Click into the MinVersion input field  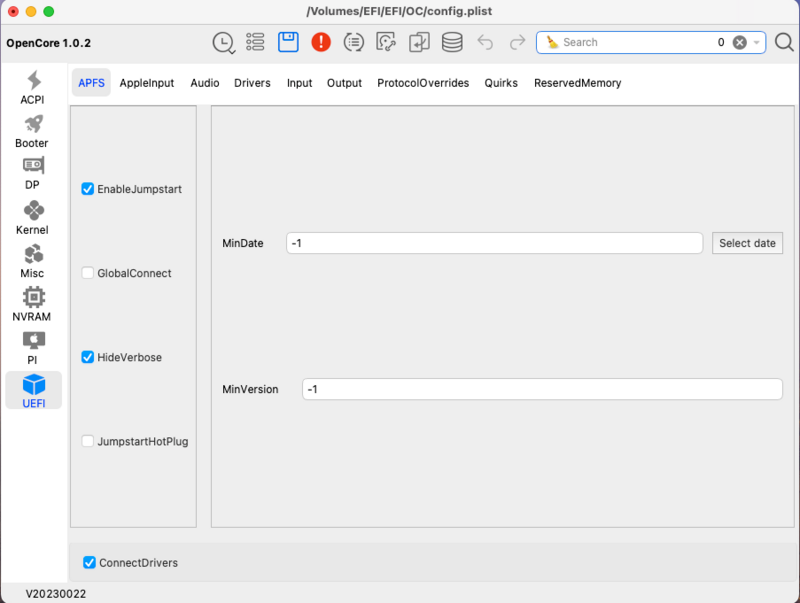tap(541, 389)
